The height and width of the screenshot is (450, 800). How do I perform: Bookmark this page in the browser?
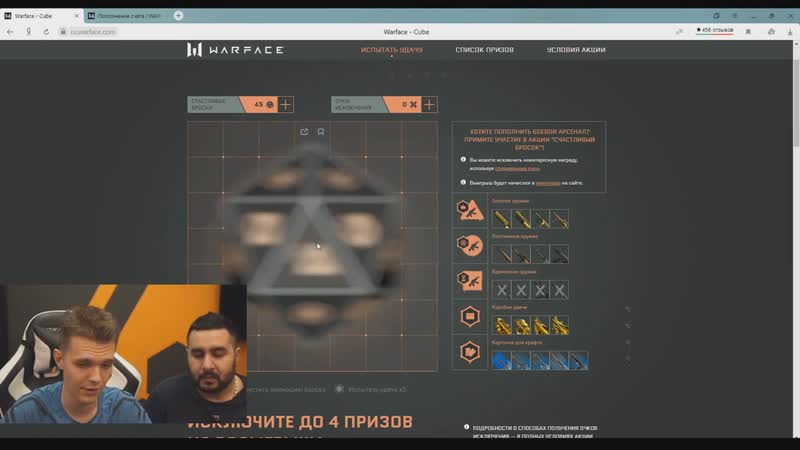click(748, 32)
